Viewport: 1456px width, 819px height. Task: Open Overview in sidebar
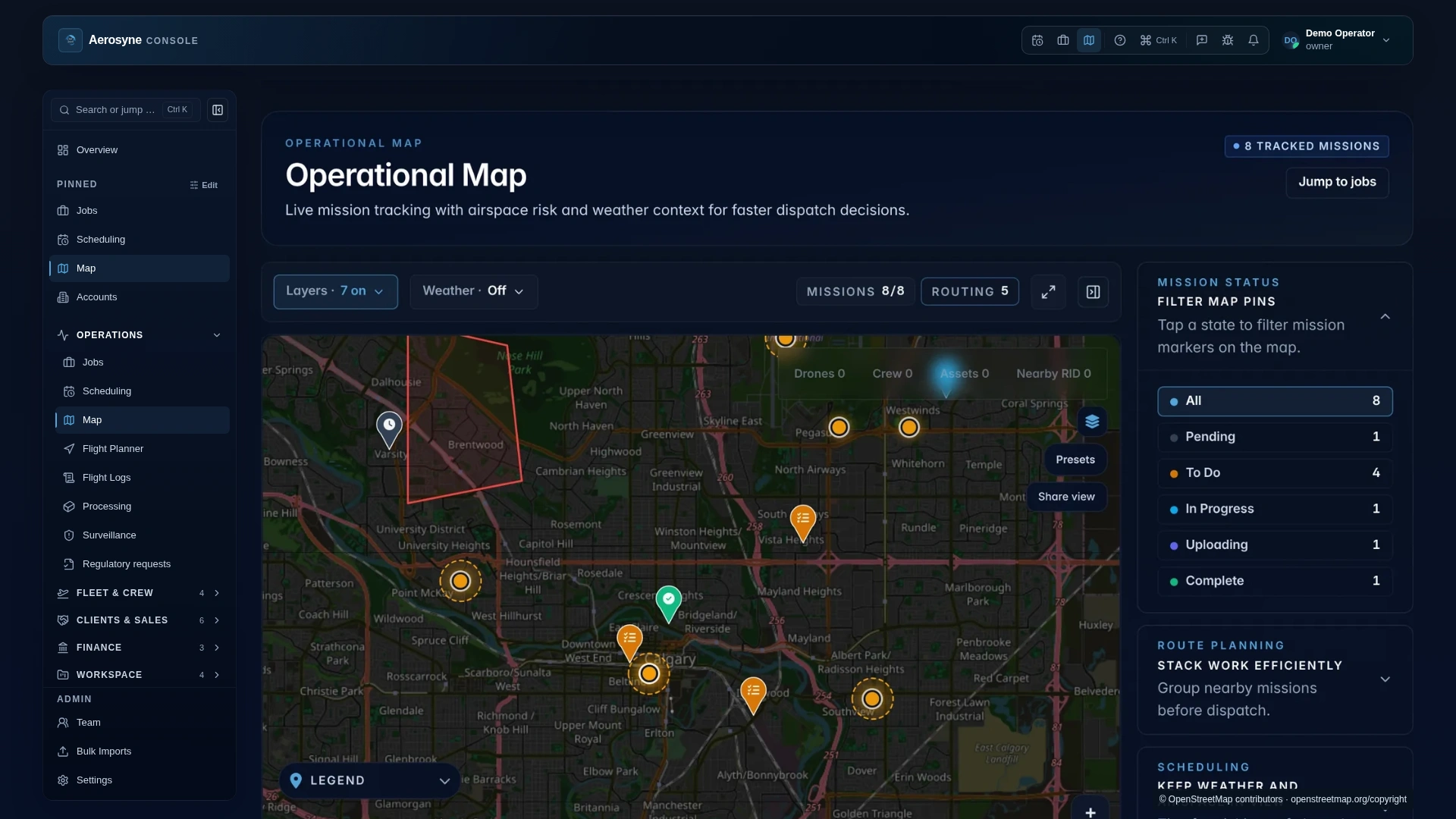pyautogui.click(x=140, y=150)
